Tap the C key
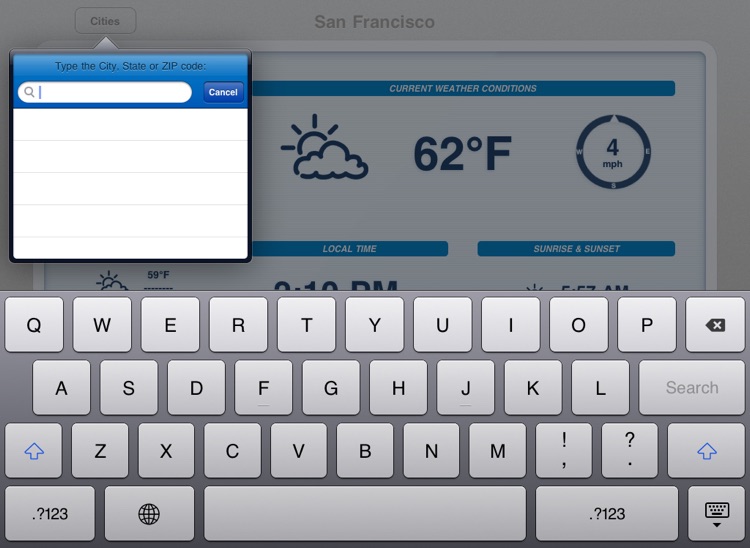Image resolution: width=750 pixels, height=548 pixels. 232,450
